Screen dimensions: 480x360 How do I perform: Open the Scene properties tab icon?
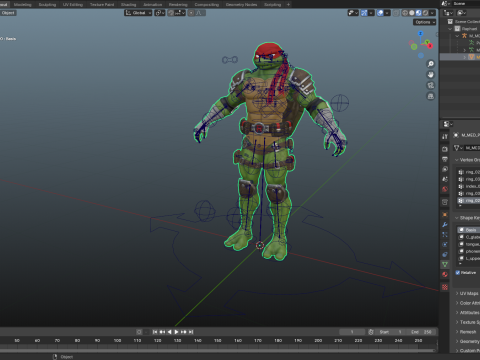[445, 179]
